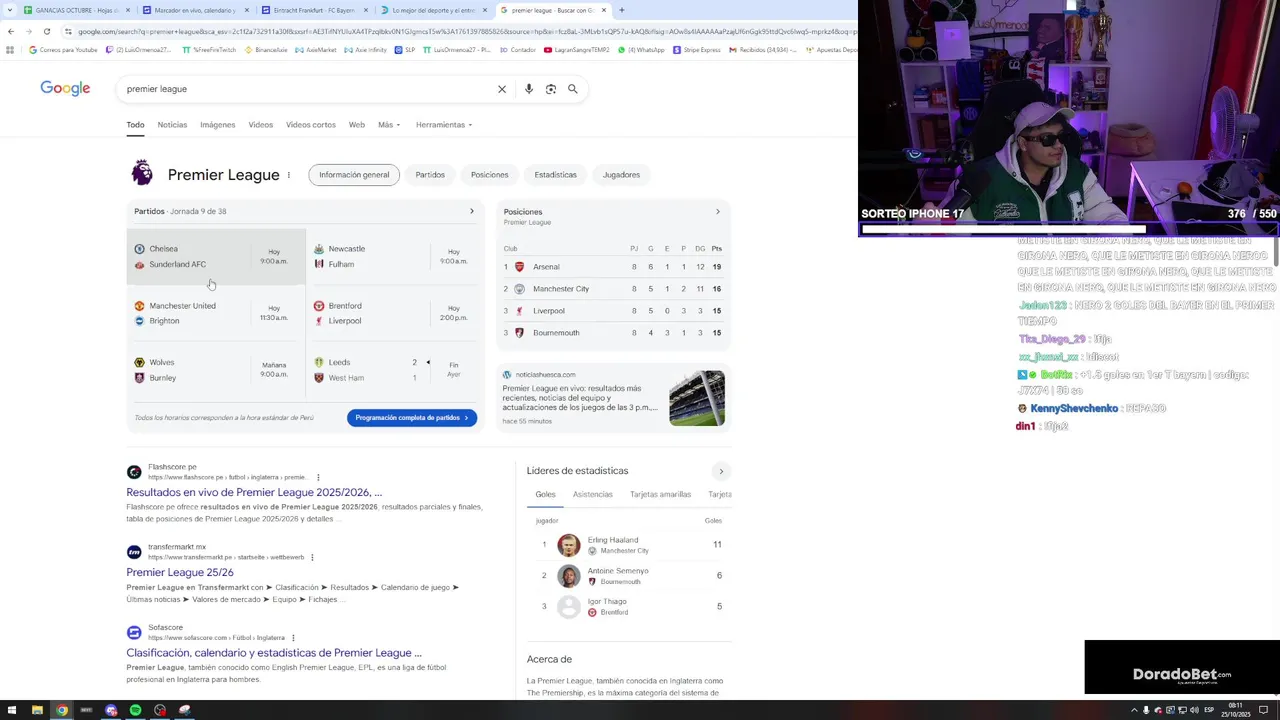
Task: Click Arsenal row in the standings table
Action: coord(613,267)
